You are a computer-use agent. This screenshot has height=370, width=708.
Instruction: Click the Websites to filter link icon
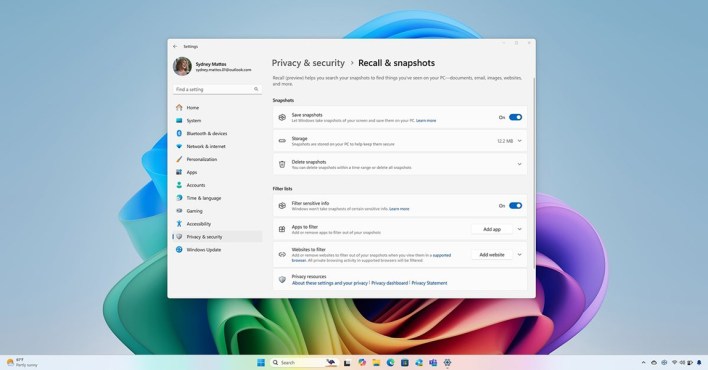pyautogui.click(x=282, y=255)
